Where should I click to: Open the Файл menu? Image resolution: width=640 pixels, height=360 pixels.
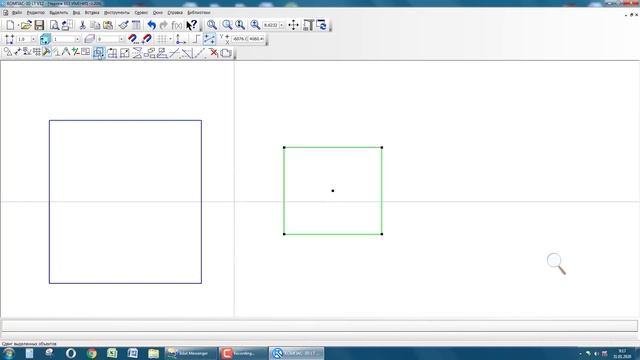click(17, 13)
